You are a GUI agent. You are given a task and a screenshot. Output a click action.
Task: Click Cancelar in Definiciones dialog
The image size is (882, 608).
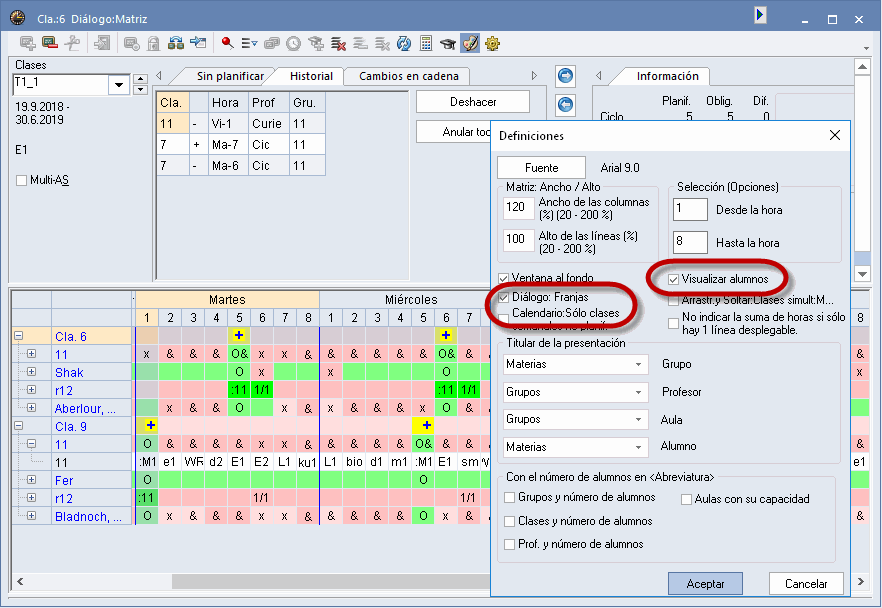tap(806, 584)
